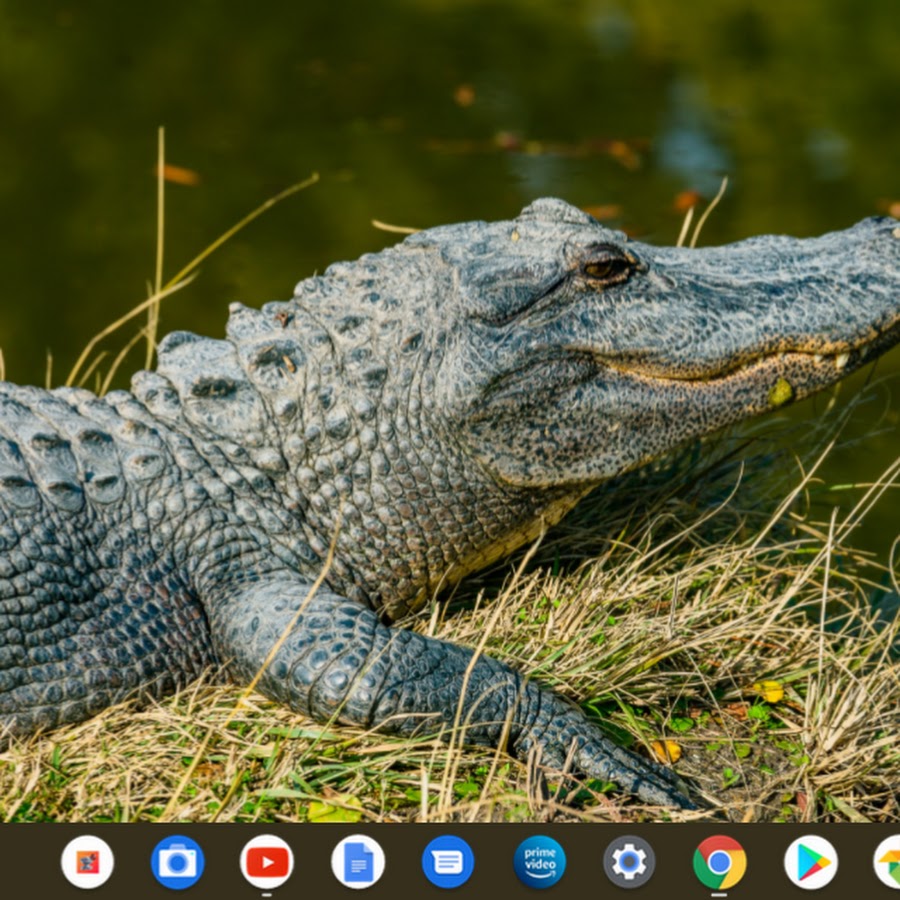Open the red game app in shelf
The image size is (900, 900).
87,862
